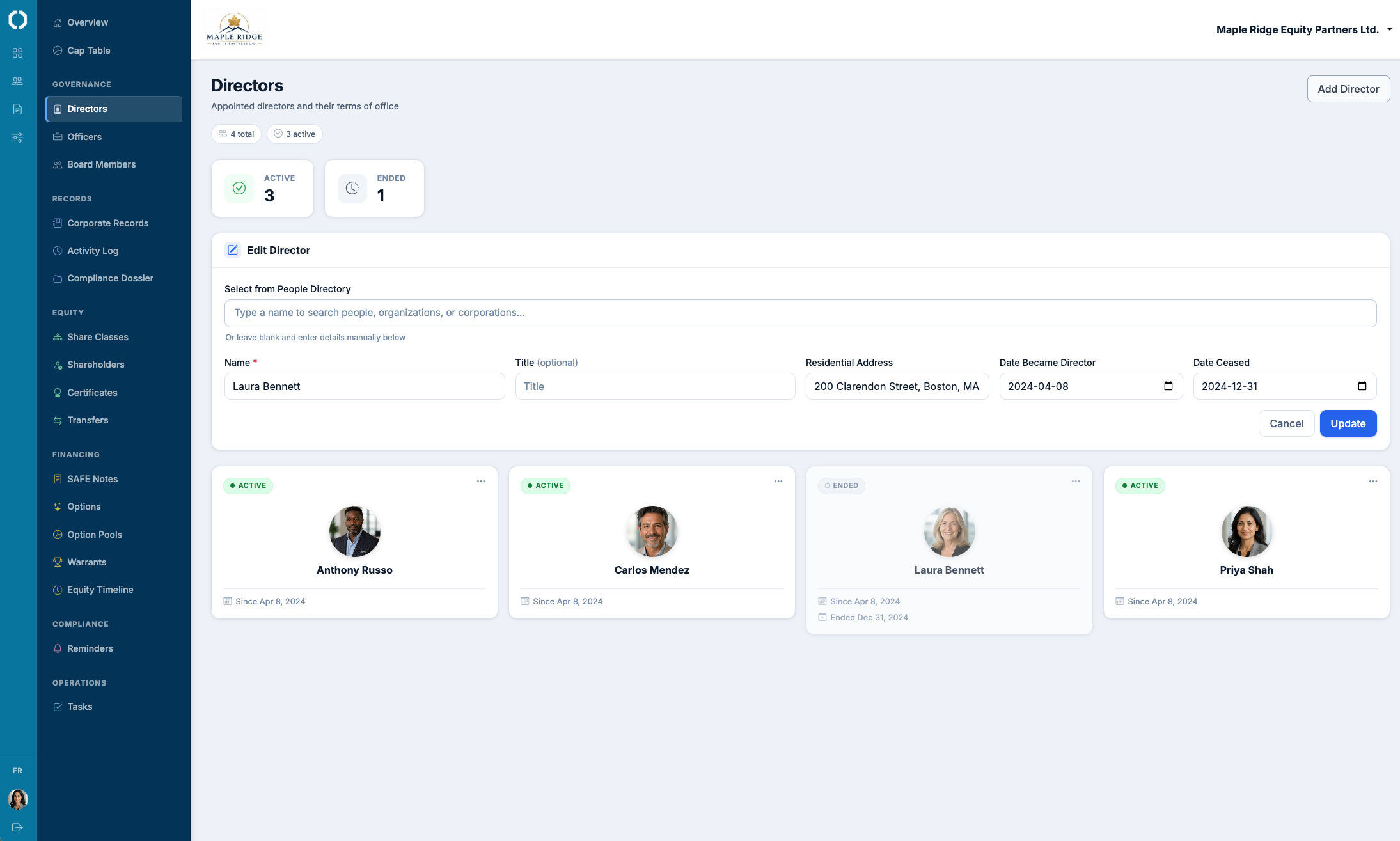The height and width of the screenshot is (841, 1400).
Task: Click 'Since Apr 8, 2024' on Priya Shah's card
Action: 1162,602
